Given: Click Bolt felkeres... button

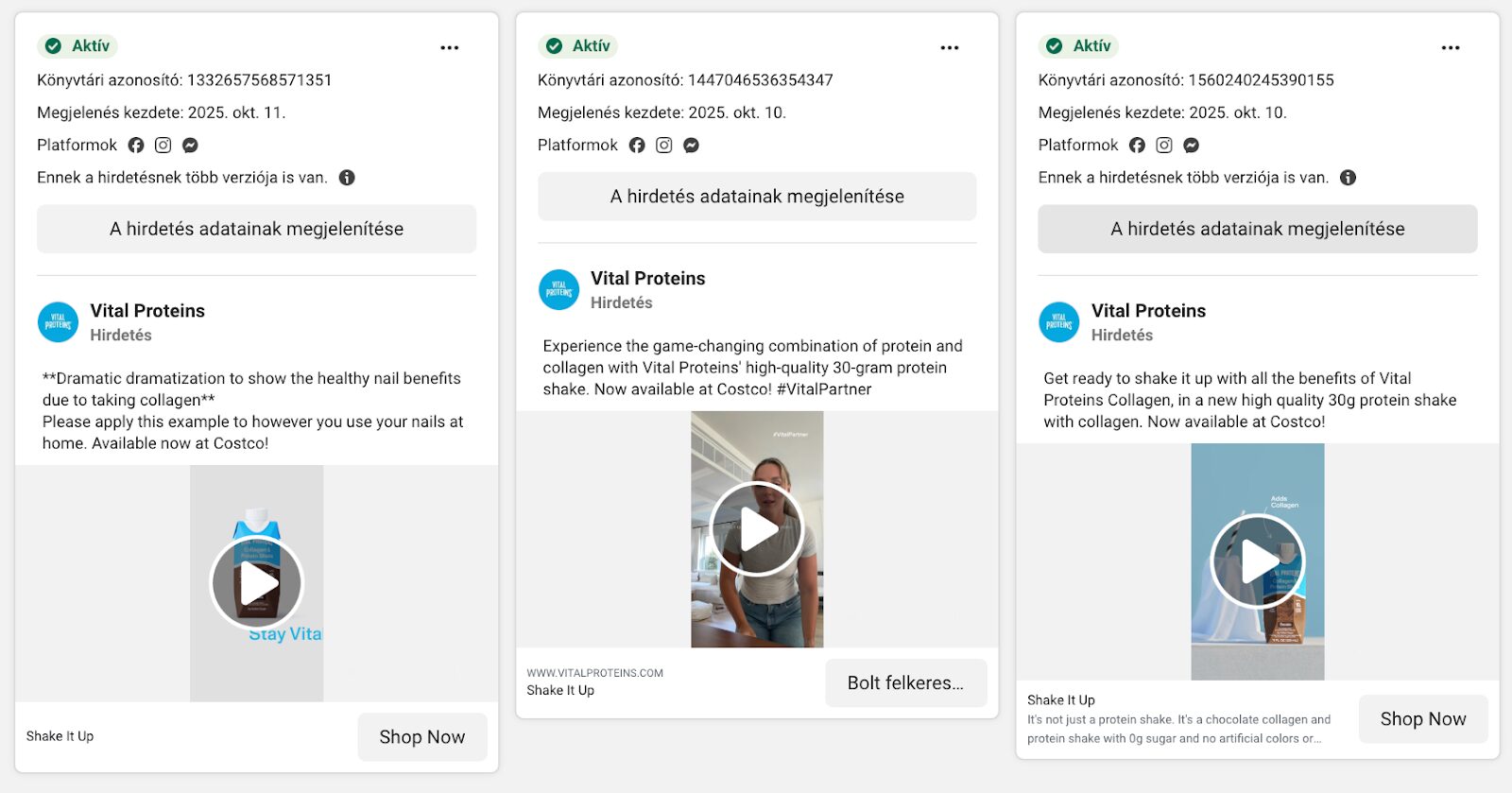Looking at the screenshot, I should (x=906, y=683).
